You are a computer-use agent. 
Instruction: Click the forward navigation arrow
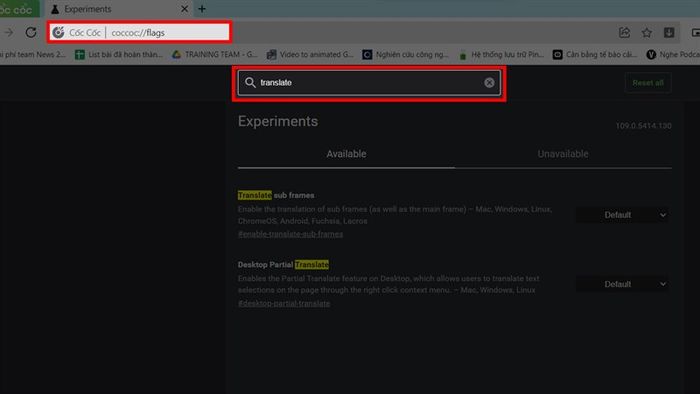pyautogui.click(x=9, y=32)
